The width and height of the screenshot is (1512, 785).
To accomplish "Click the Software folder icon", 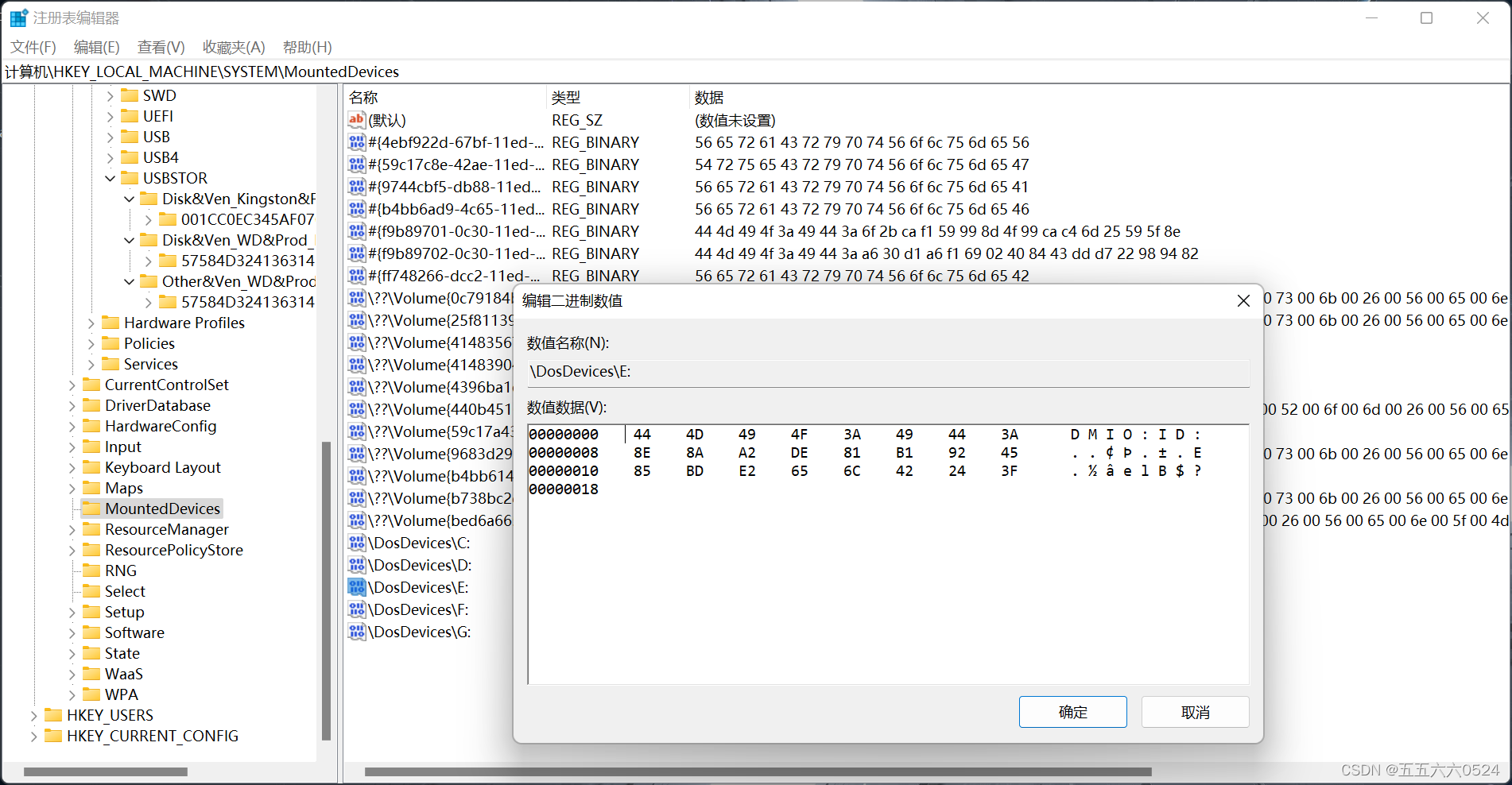I will tap(92, 632).
